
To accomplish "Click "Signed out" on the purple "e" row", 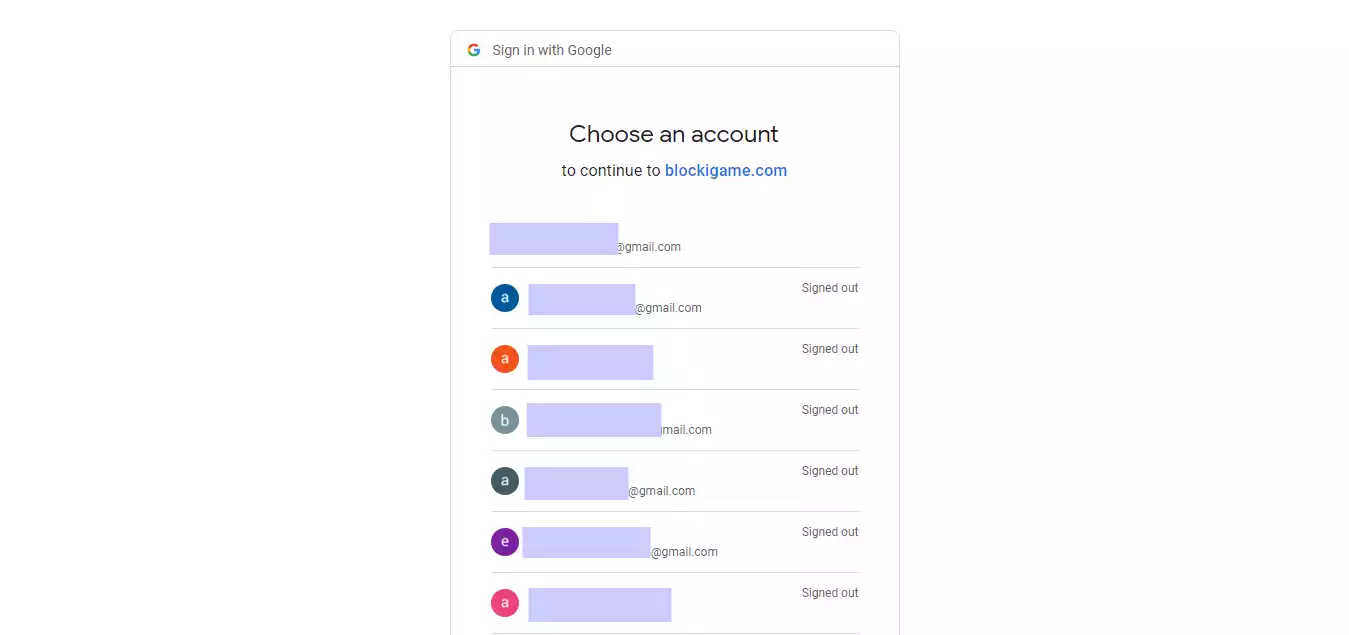I will (x=830, y=532).
